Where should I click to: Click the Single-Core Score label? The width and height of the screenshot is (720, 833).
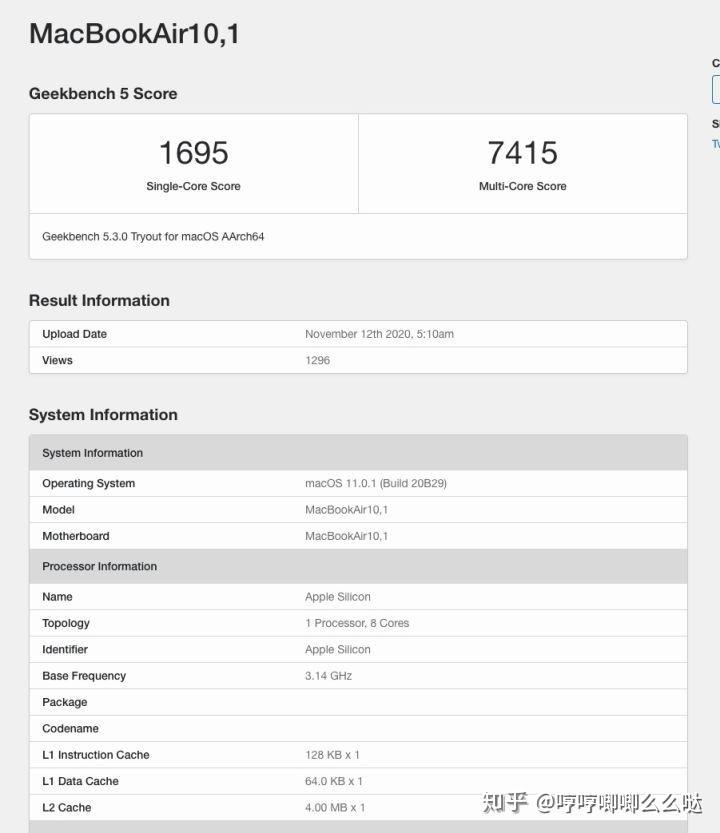click(x=193, y=186)
